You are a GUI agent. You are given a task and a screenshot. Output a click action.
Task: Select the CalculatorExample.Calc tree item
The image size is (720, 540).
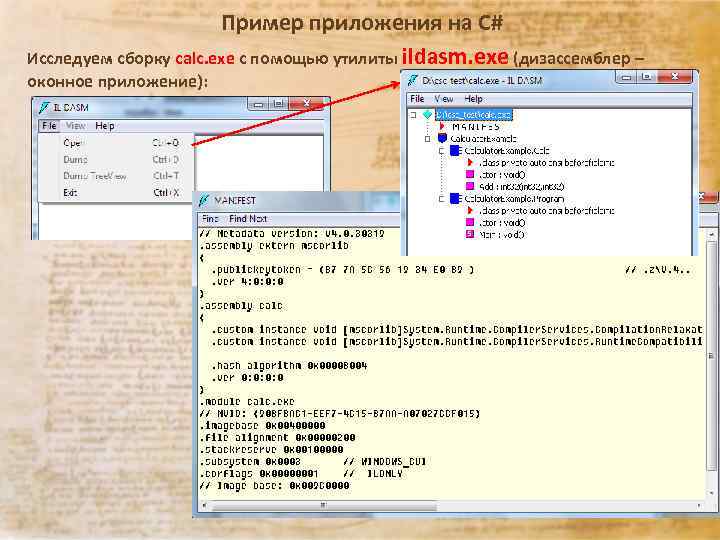(506, 151)
